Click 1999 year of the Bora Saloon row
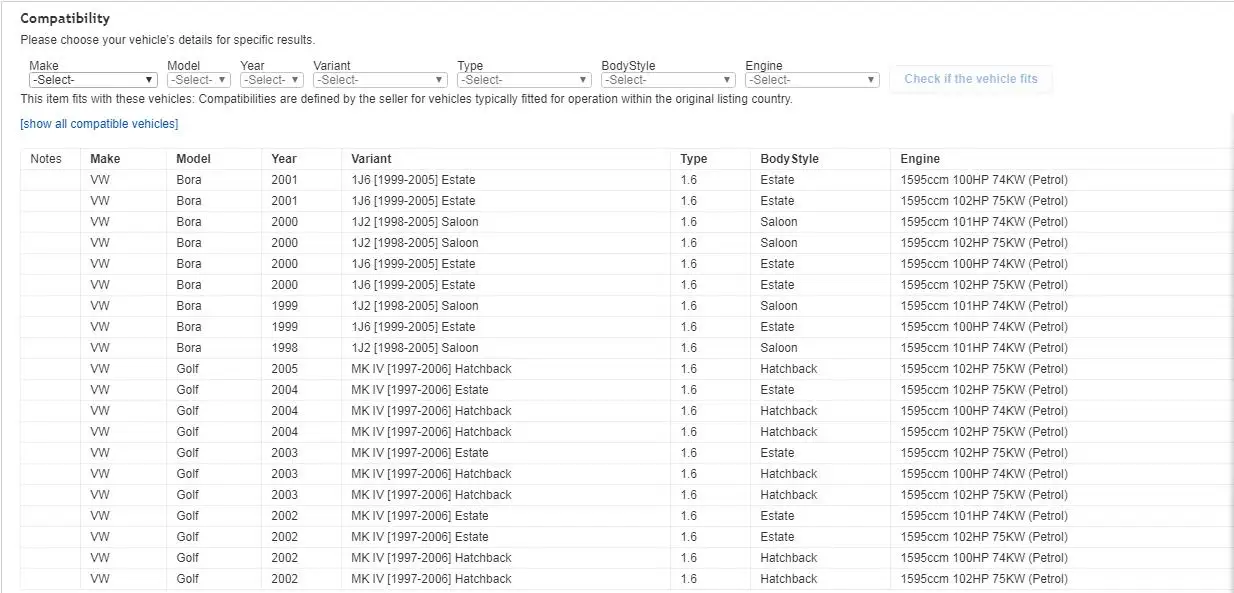 302,306
